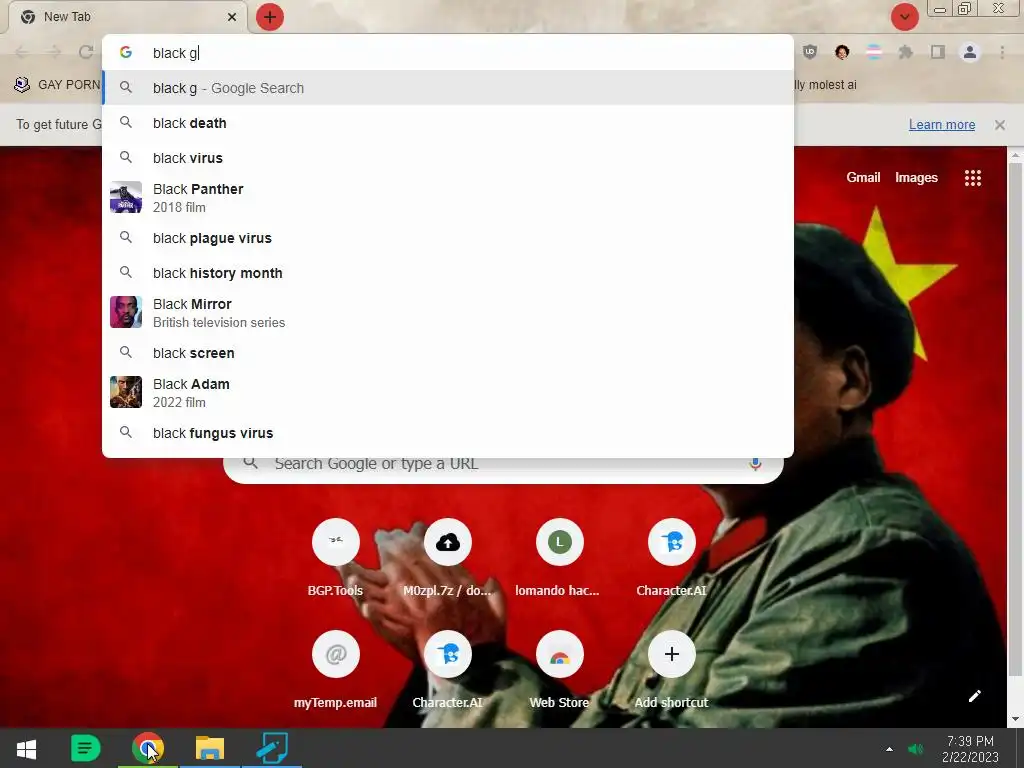The image size is (1024, 768).
Task: Open the BGP.Tools shortcut
Action: point(336,556)
